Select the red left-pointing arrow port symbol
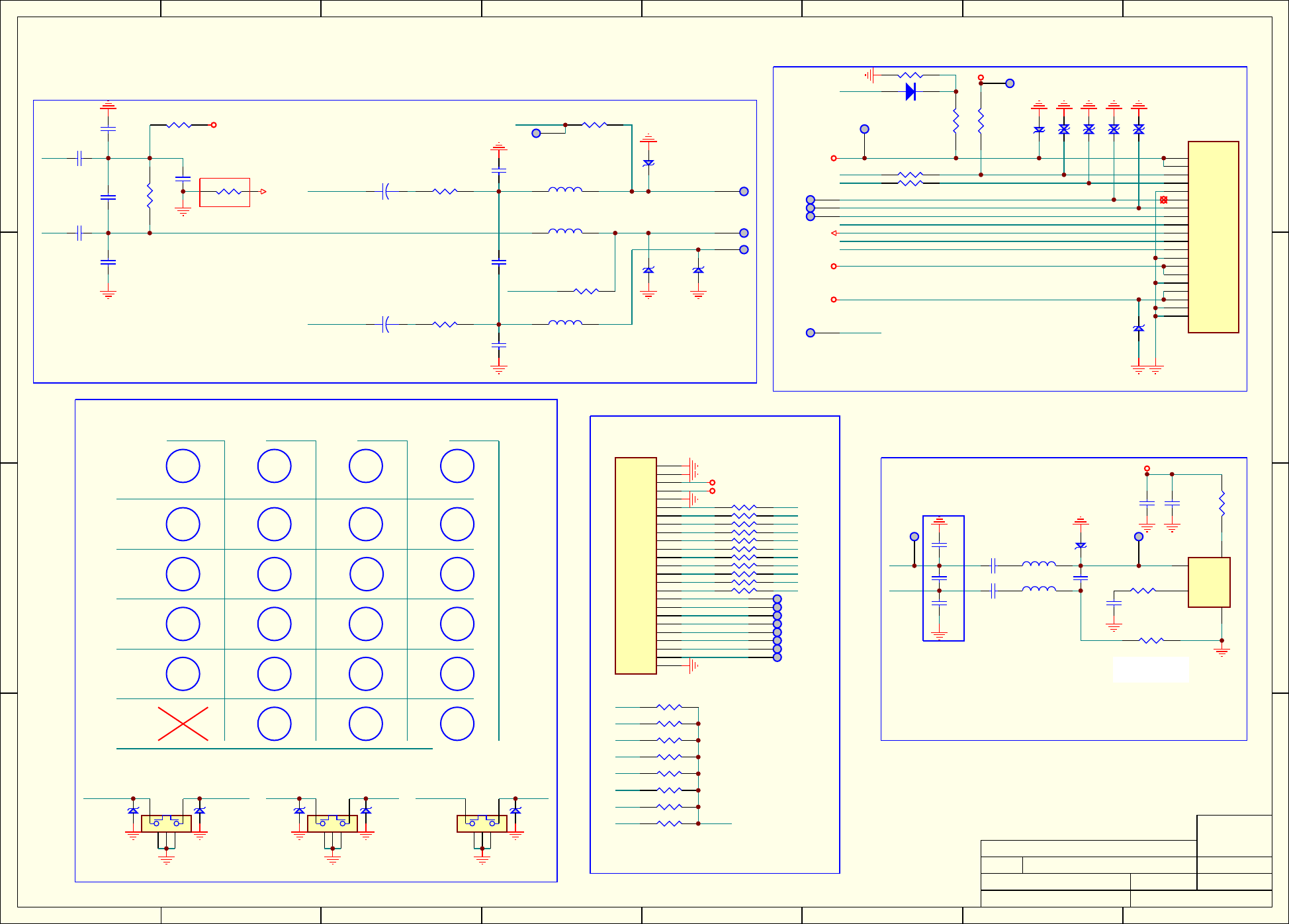 click(x=834, y=233)
